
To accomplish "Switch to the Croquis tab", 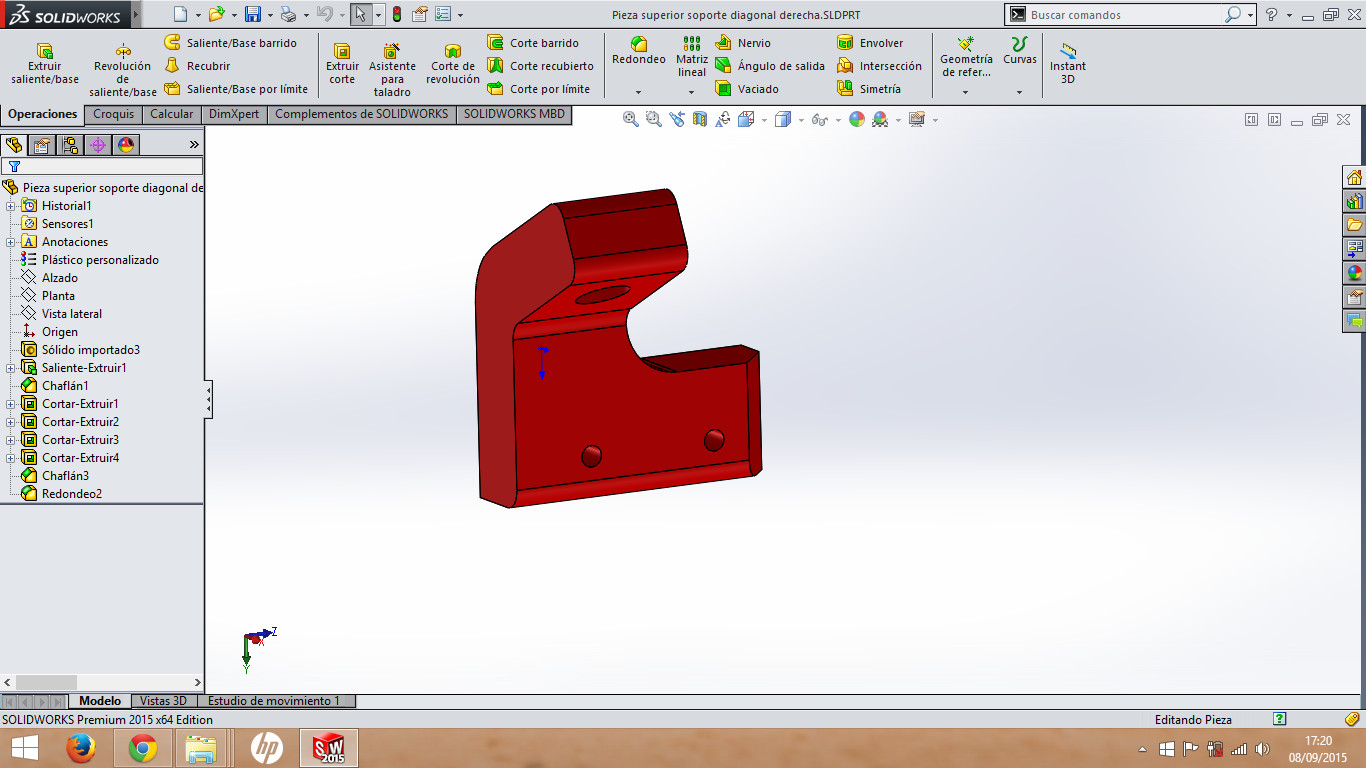I will (x=114, y=114).
